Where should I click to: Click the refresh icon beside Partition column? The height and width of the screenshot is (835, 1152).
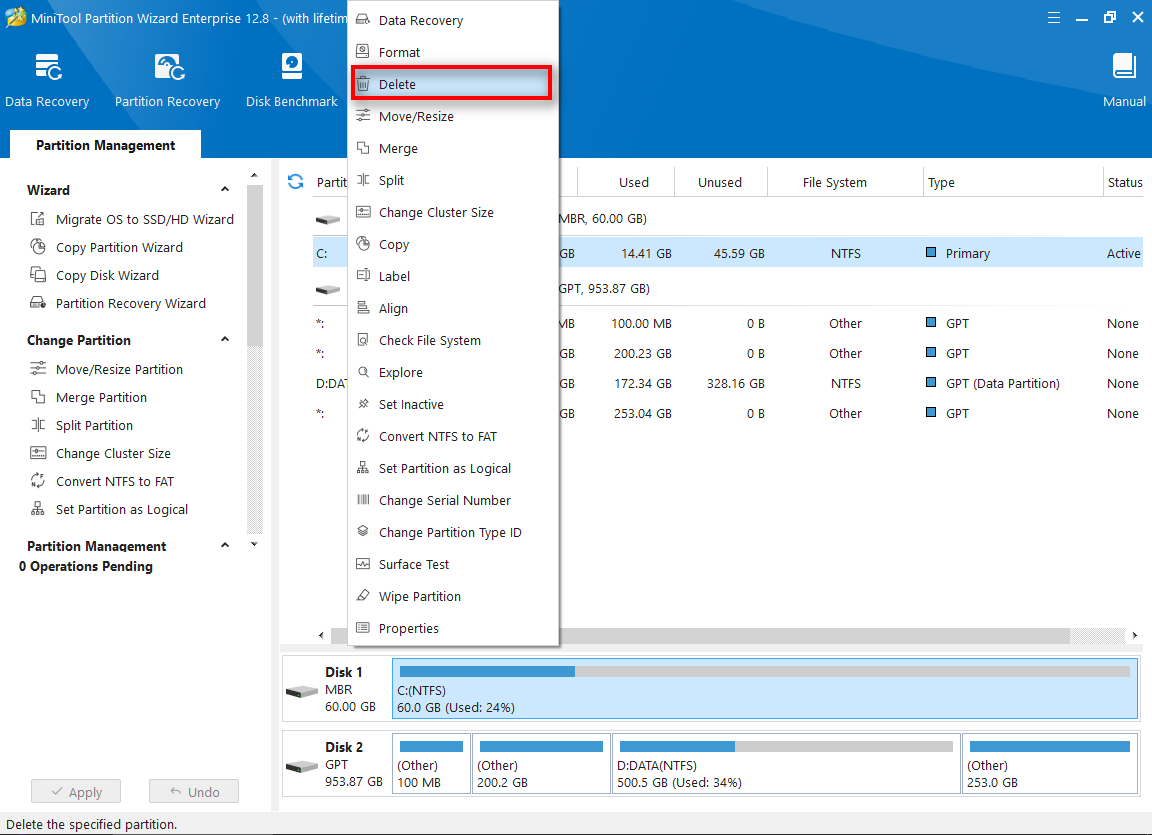295,182
